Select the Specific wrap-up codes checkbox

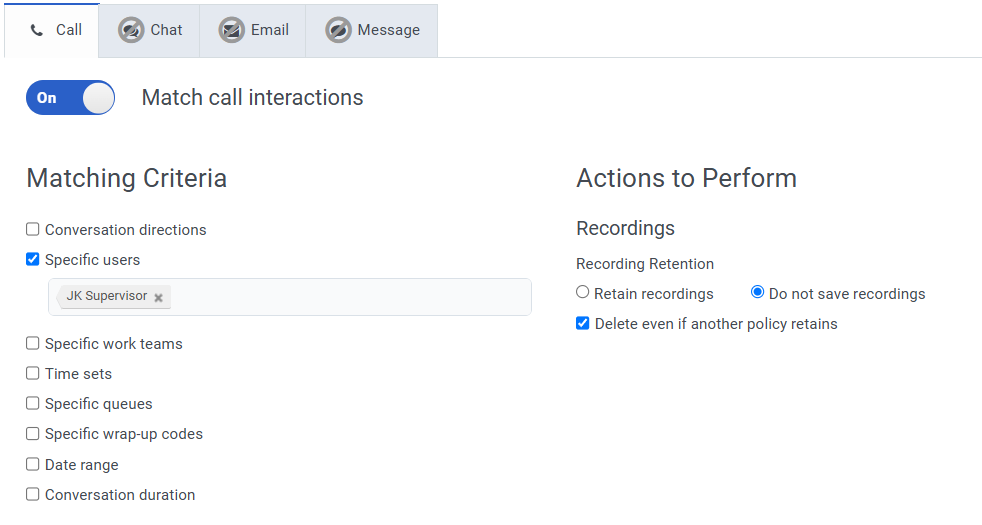coord(33,434)
